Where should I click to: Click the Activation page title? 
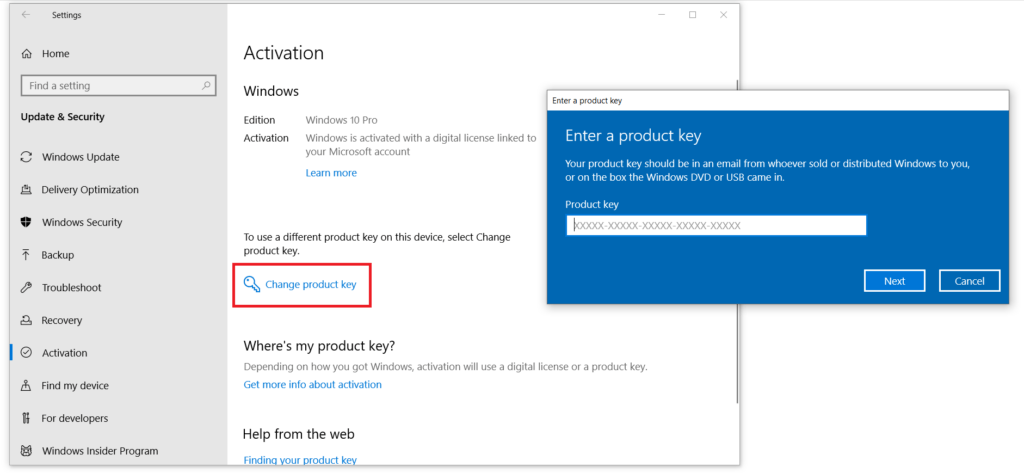(283, 53)
